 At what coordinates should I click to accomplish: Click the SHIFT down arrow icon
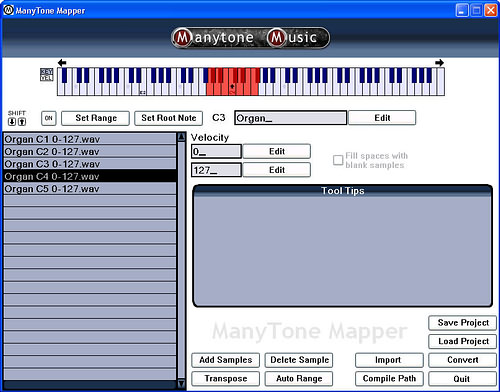[12, 122]
